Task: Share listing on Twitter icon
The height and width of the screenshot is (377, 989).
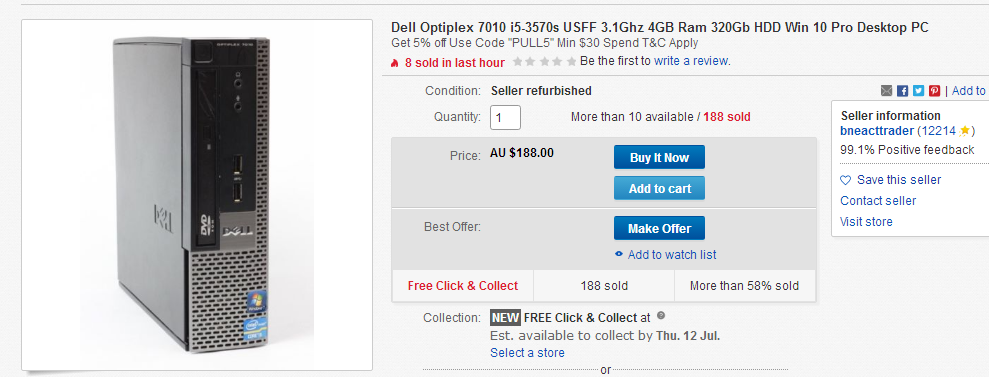Action: coord(918,91)
